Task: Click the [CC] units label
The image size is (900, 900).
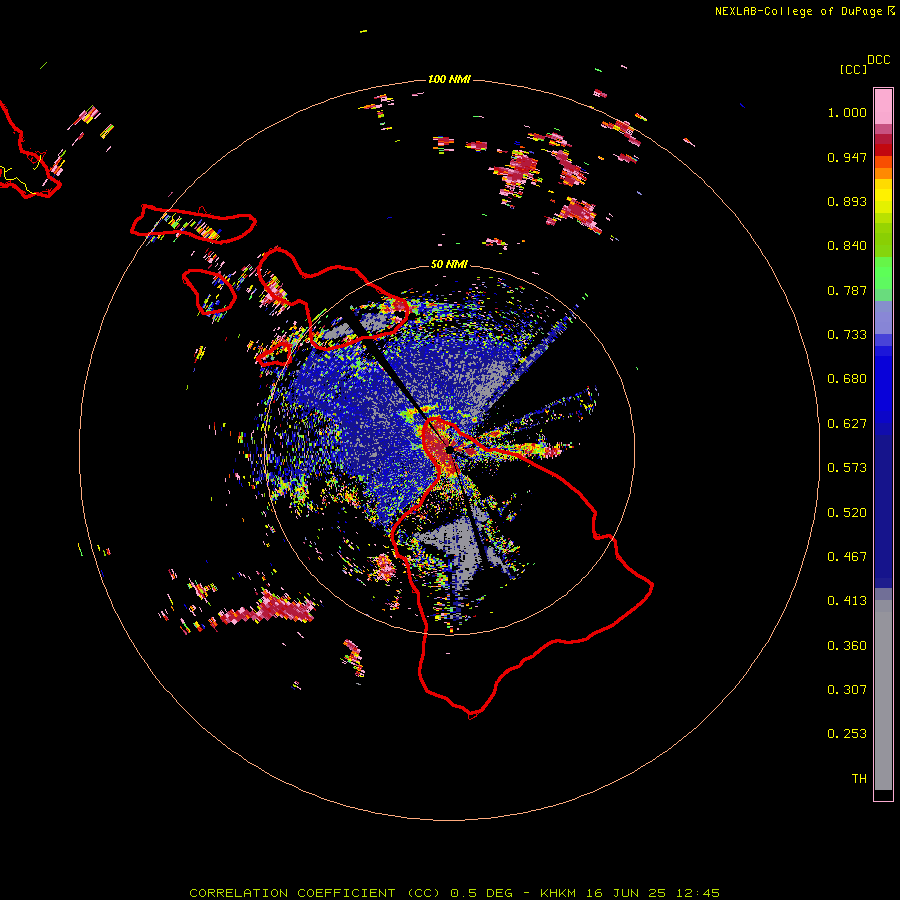Action: coord(853,69)
